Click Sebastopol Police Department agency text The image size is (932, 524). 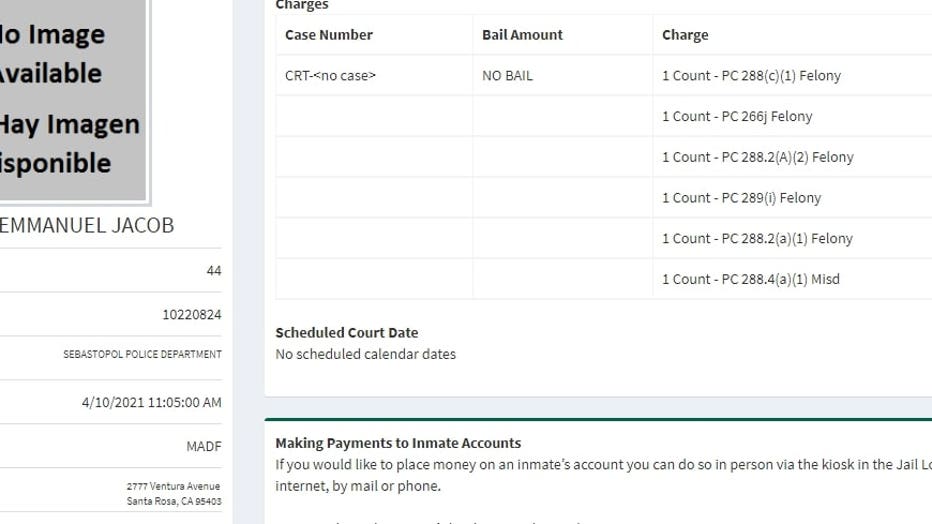point(142,354)
